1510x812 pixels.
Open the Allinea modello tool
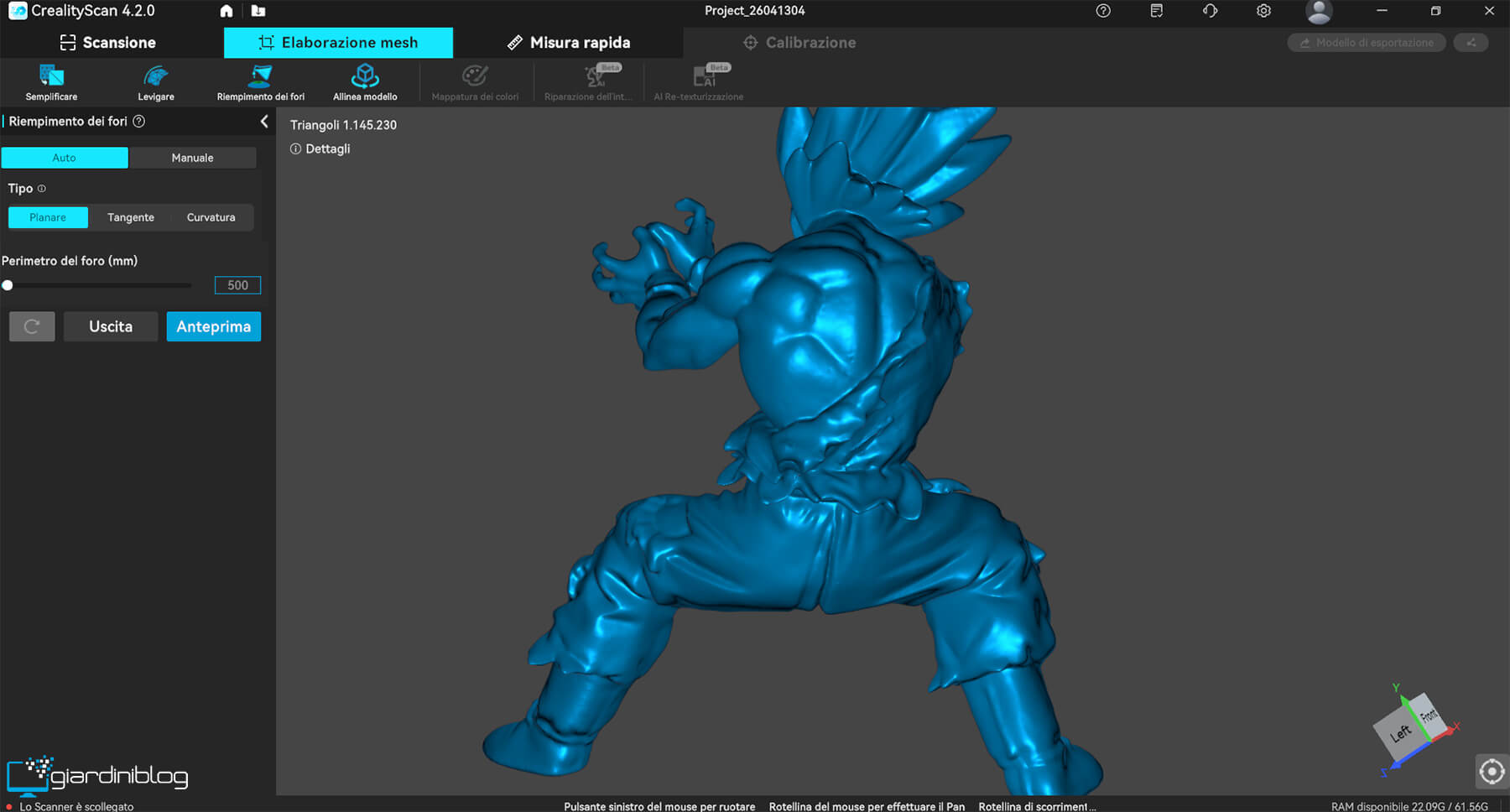(365, 82)
